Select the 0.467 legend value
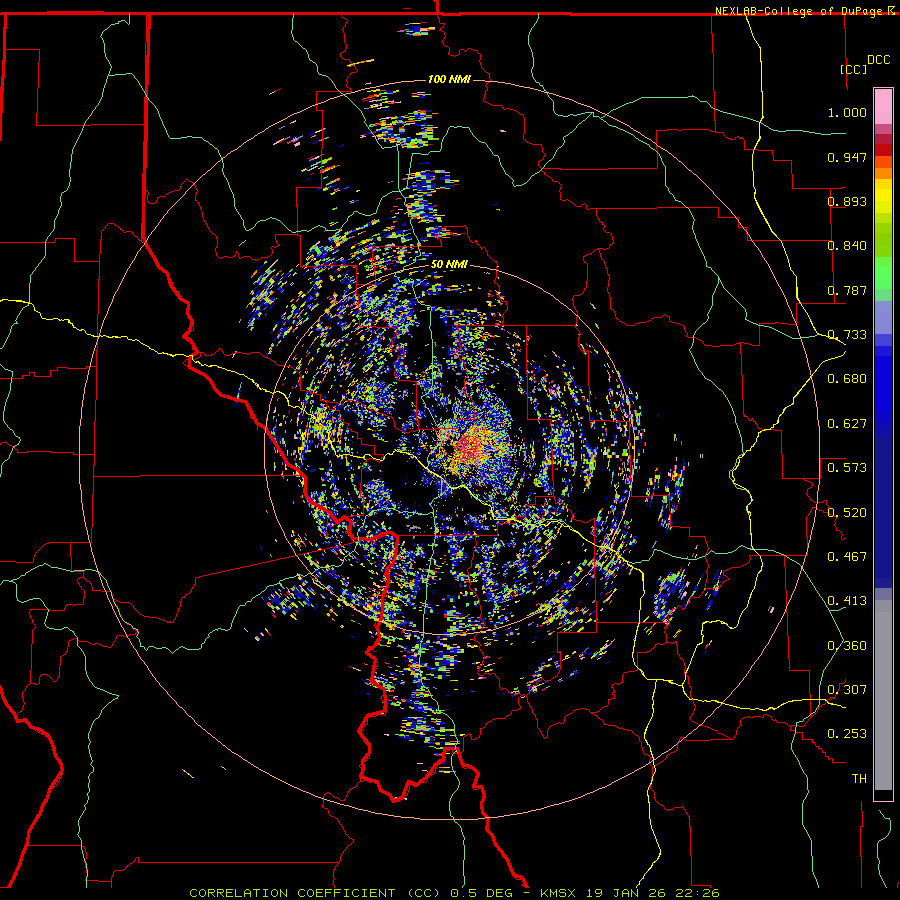Viewport: 900px width, 900px height. pos(847,557)
